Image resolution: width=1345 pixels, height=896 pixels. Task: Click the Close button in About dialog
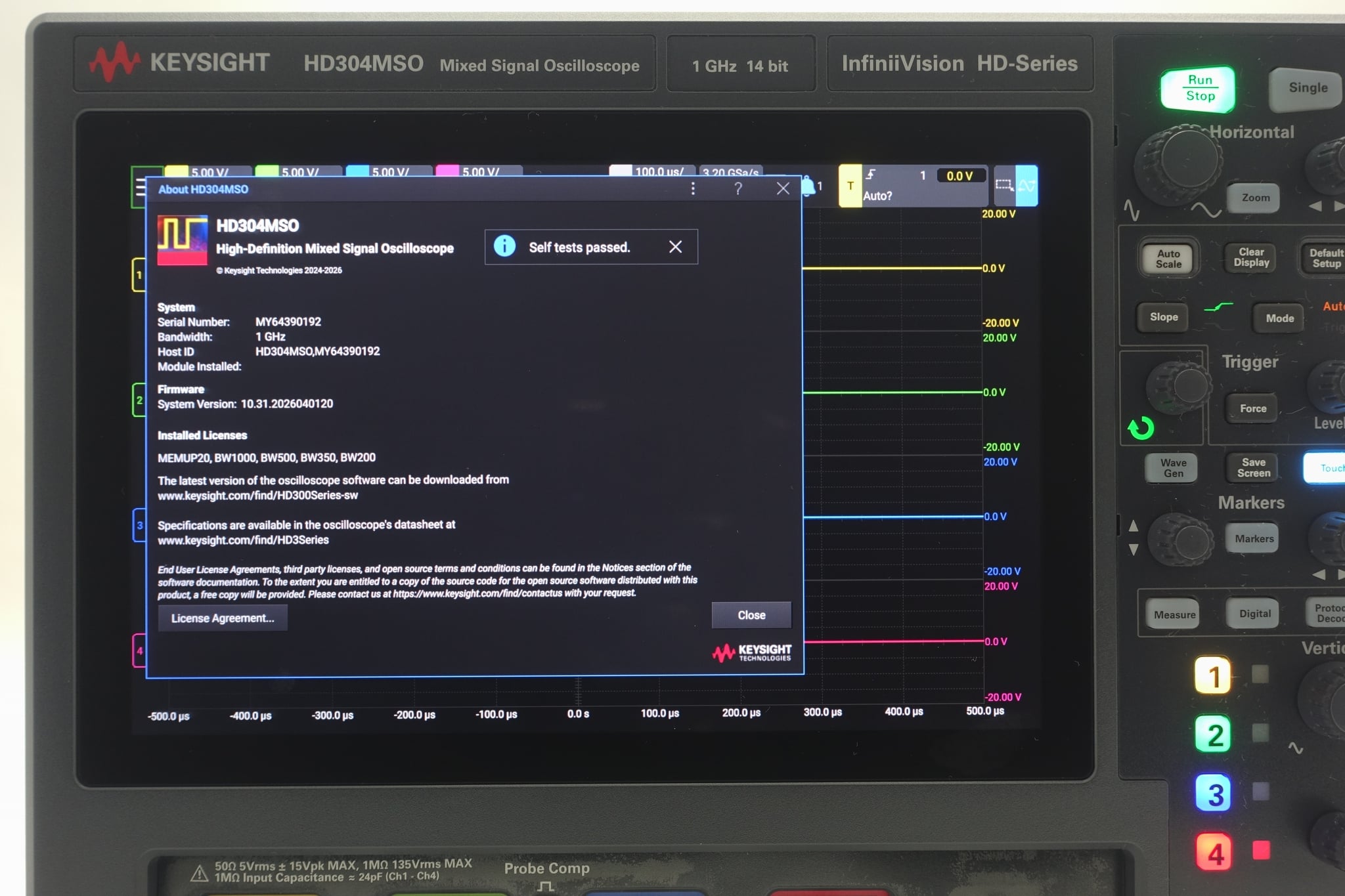click(751, 615)
